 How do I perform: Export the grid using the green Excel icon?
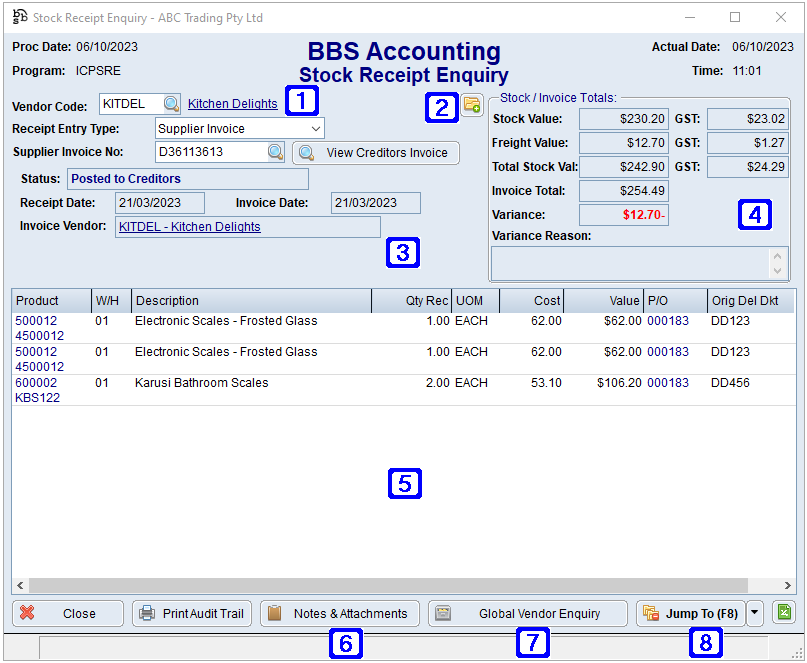(782, 613)
